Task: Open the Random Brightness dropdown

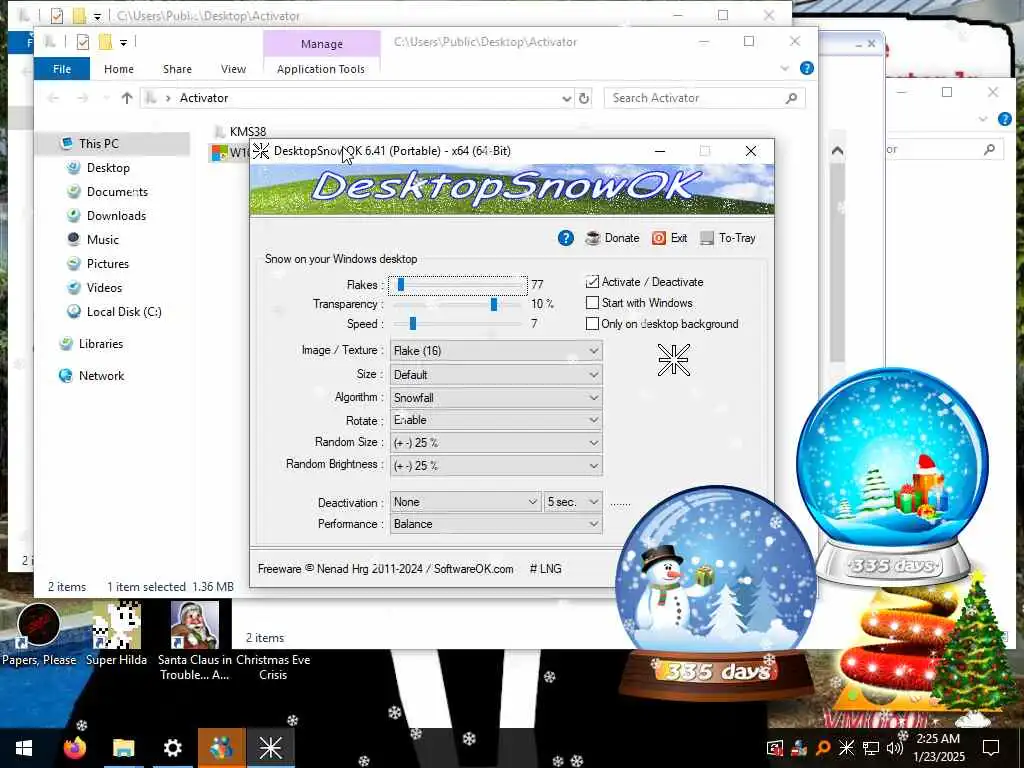Action: coord(496,466)
